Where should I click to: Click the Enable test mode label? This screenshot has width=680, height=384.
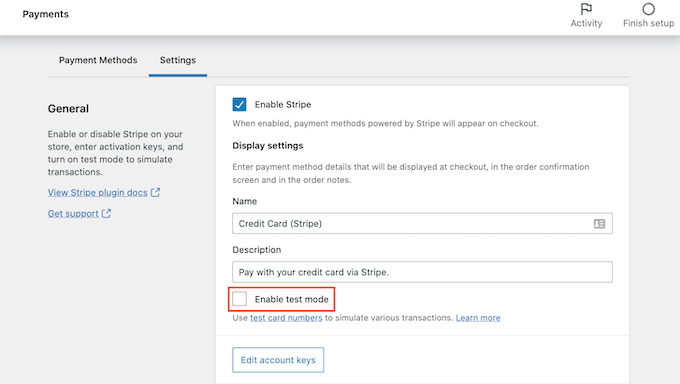coord(291,299)
